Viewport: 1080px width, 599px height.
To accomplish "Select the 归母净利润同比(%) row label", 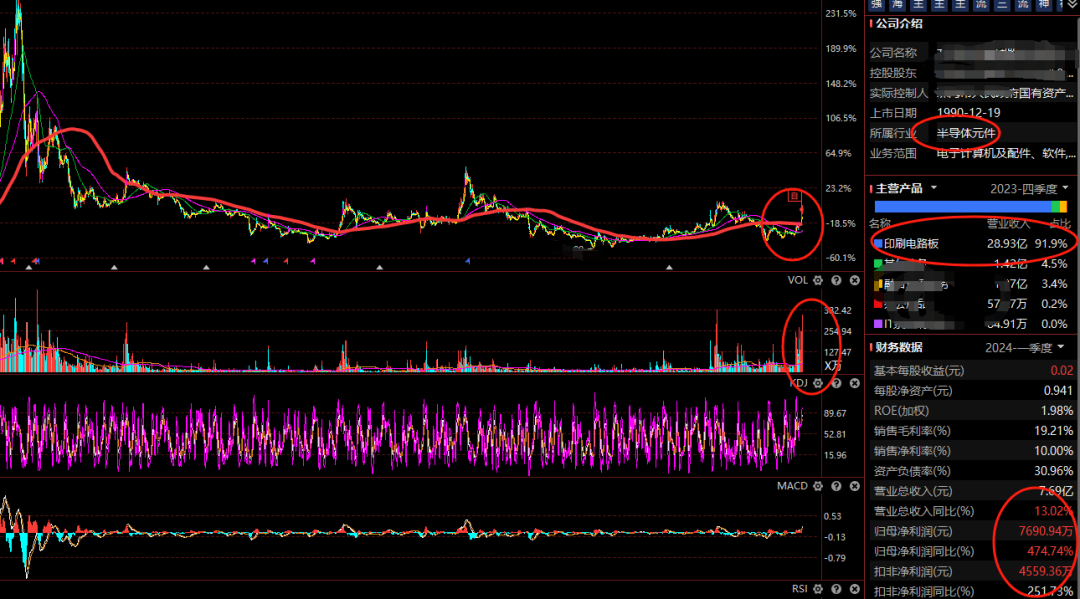I will 924,551.
